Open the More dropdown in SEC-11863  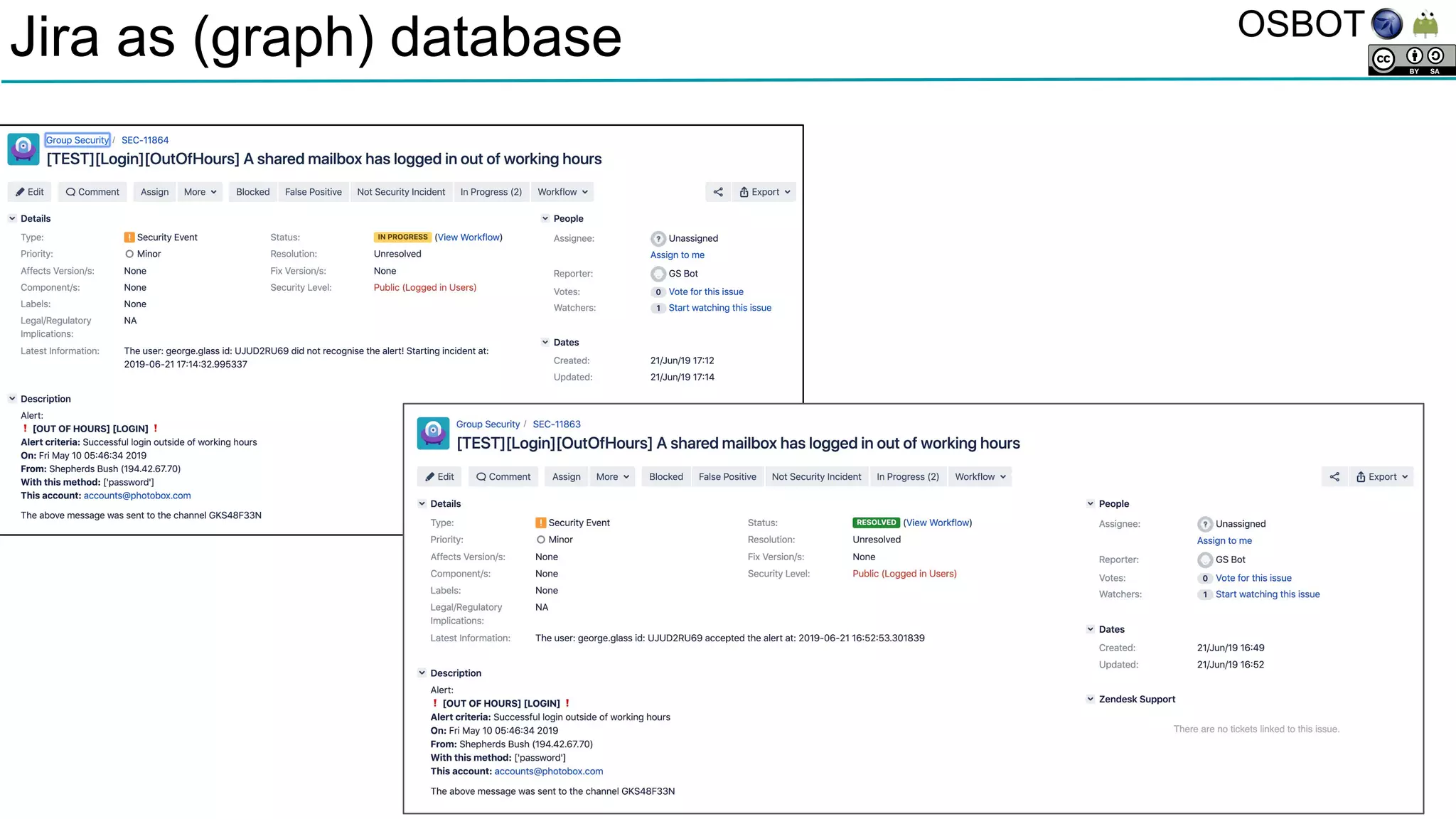(613, 477)
